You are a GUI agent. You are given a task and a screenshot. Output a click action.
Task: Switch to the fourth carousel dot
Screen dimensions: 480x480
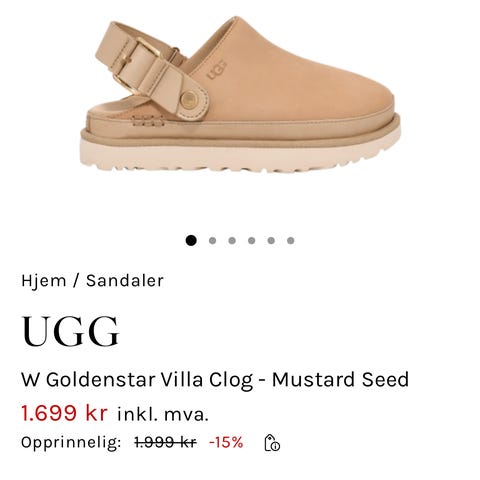(252, 240)
